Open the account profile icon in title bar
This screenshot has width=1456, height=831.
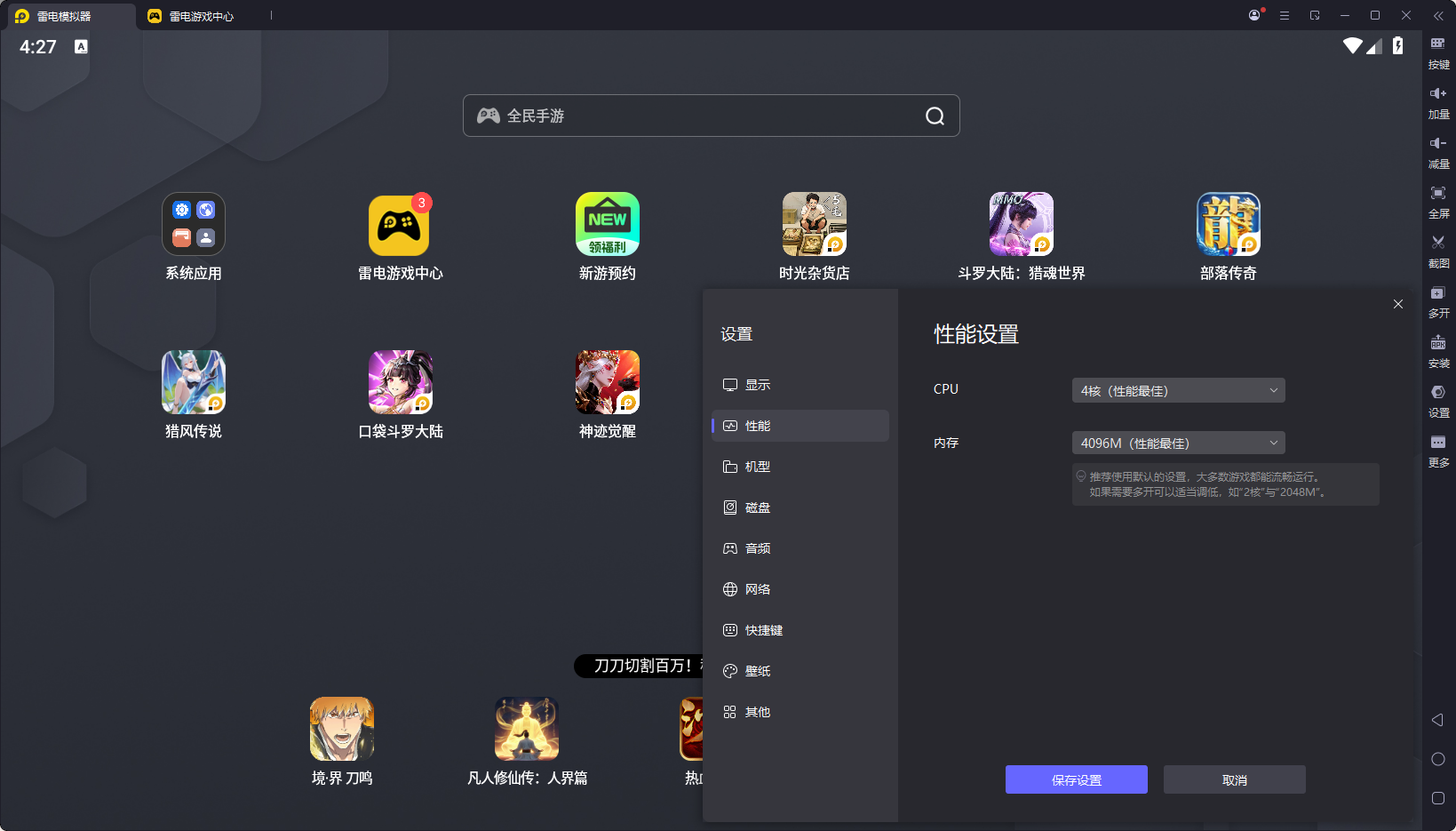tap(1254, 15)
